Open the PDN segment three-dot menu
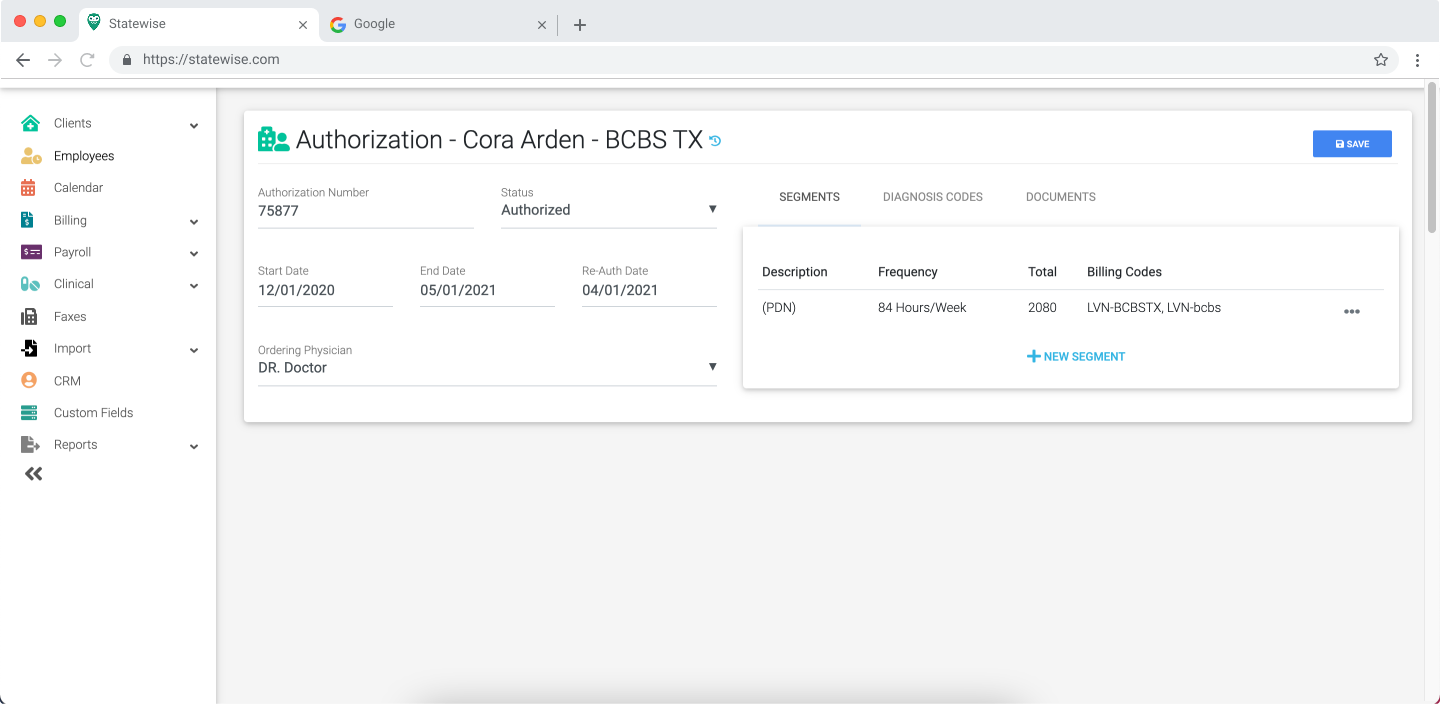1440x704 pixels. click(x=1352, y=311)
